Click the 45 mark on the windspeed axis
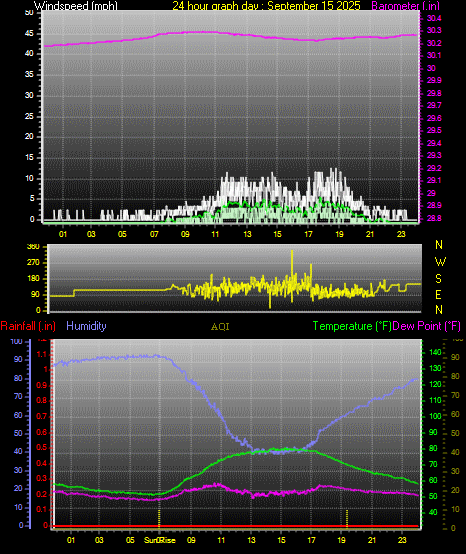The height and width of the screenshot is (554, 466). coord(29,34)
